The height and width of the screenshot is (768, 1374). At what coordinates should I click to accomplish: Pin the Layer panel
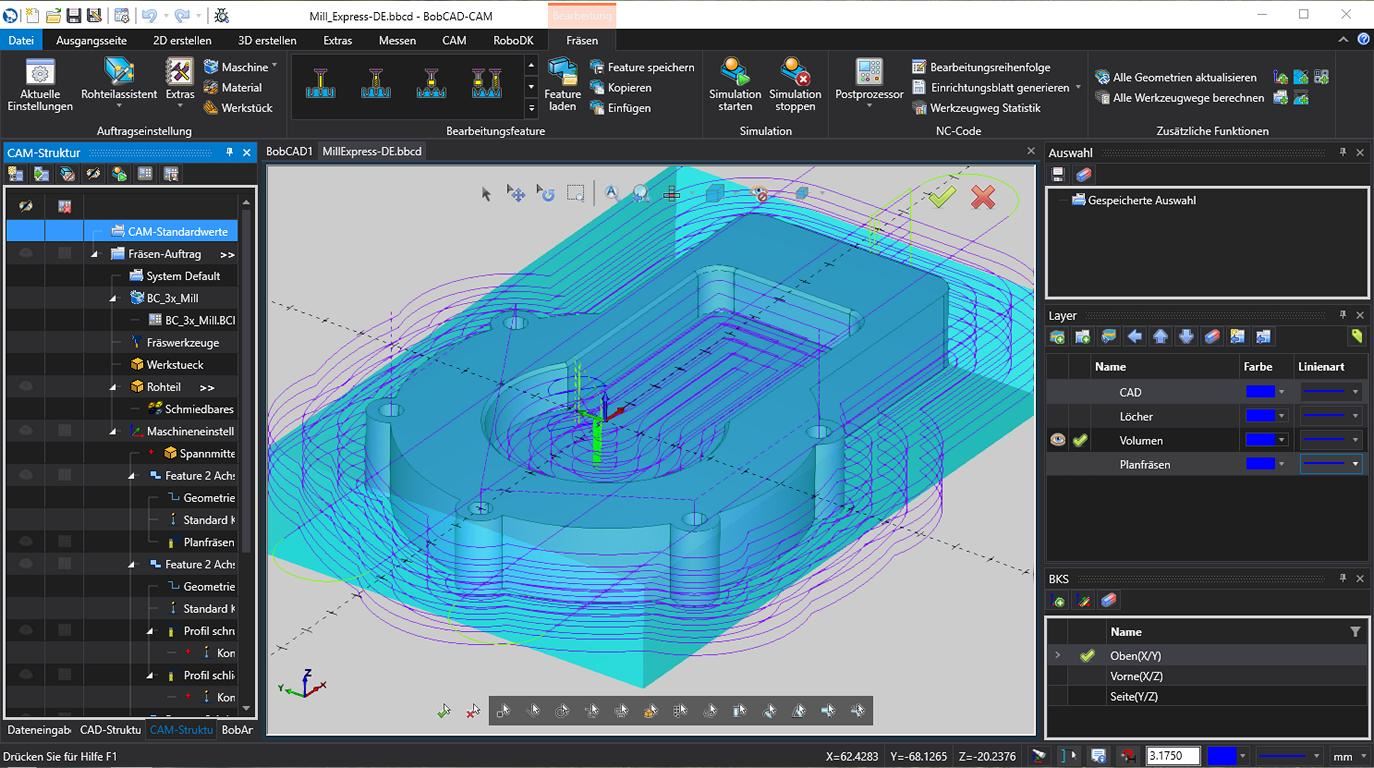[x=1342, y=315]
